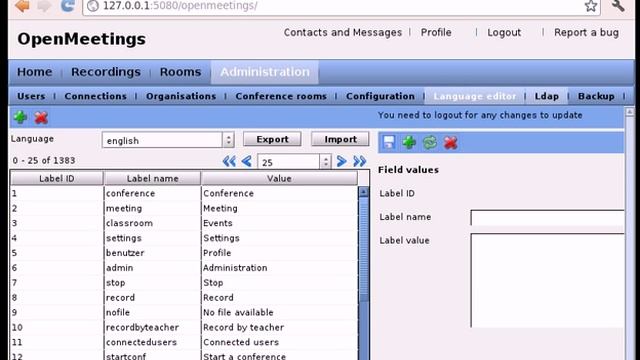Open the page size dropdown showing 25

tap(294, 162)
